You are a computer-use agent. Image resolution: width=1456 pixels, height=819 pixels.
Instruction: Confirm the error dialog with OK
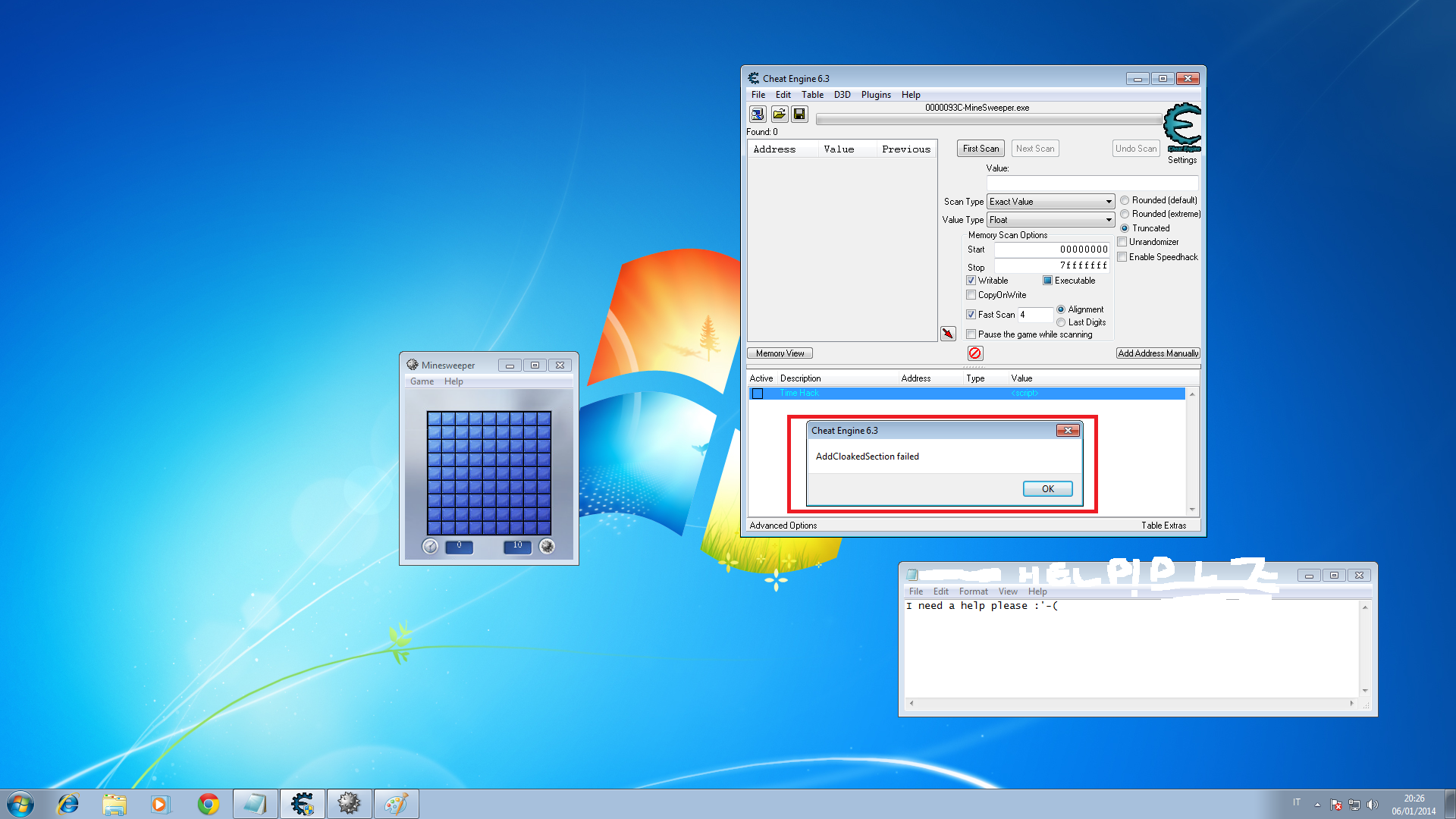[x=1048, y=489]
